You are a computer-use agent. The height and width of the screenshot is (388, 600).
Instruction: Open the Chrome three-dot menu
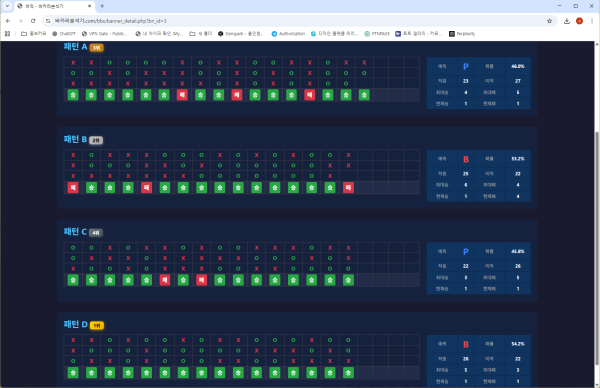click(x=592, y=21)
